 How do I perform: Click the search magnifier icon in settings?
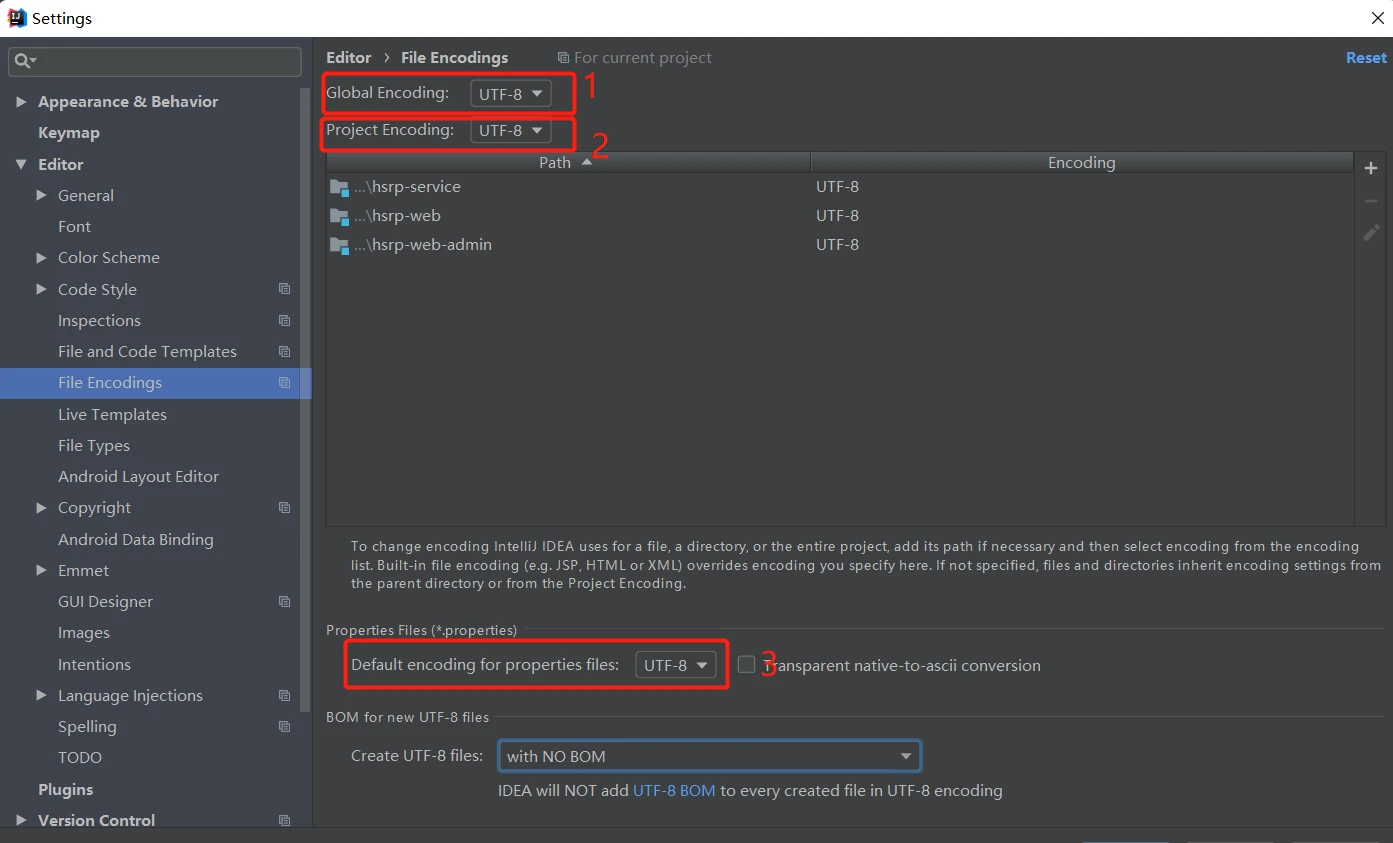pos(23,62)
